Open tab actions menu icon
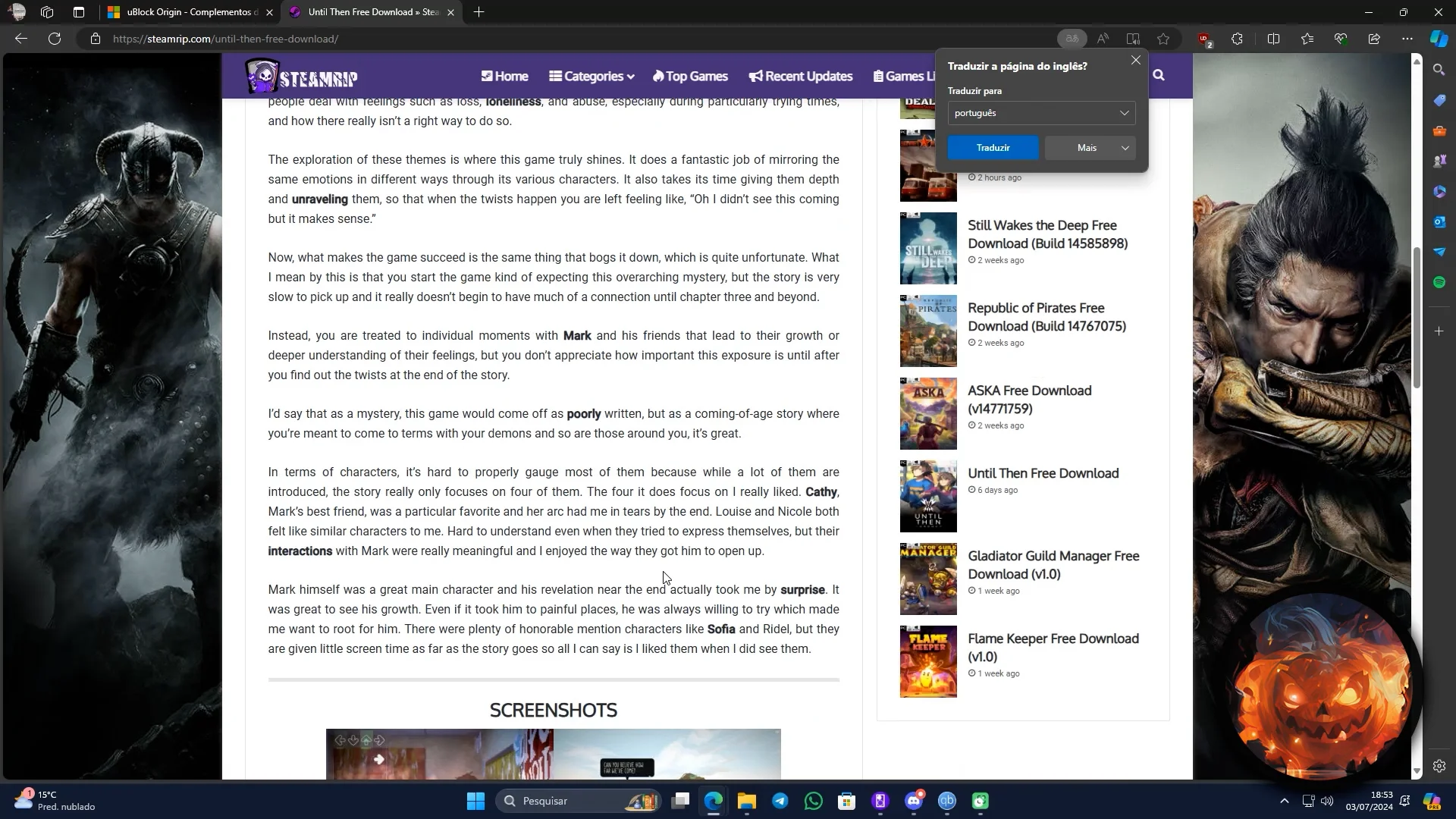 click(79, 12)
